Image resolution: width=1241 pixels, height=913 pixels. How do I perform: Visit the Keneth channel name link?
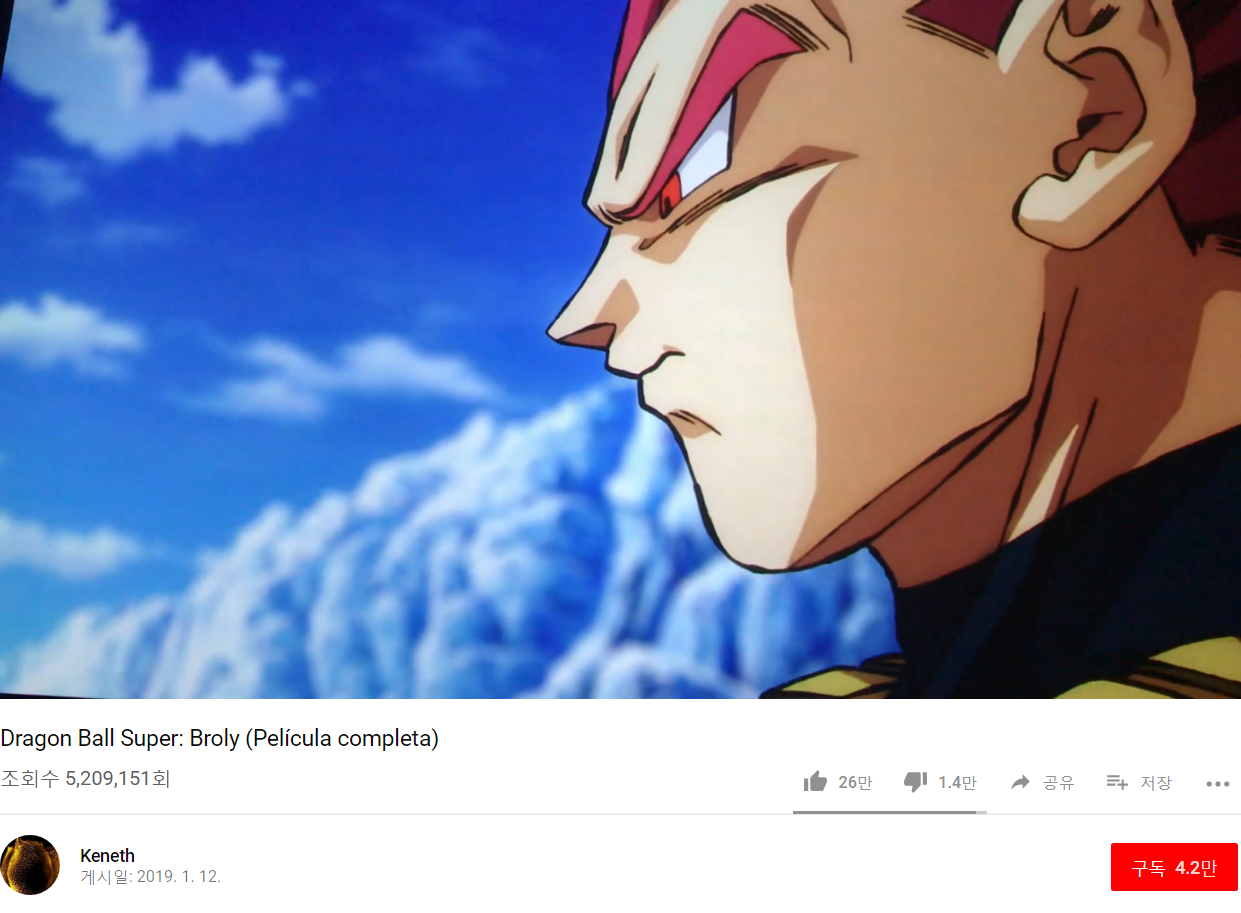[107, 856]
